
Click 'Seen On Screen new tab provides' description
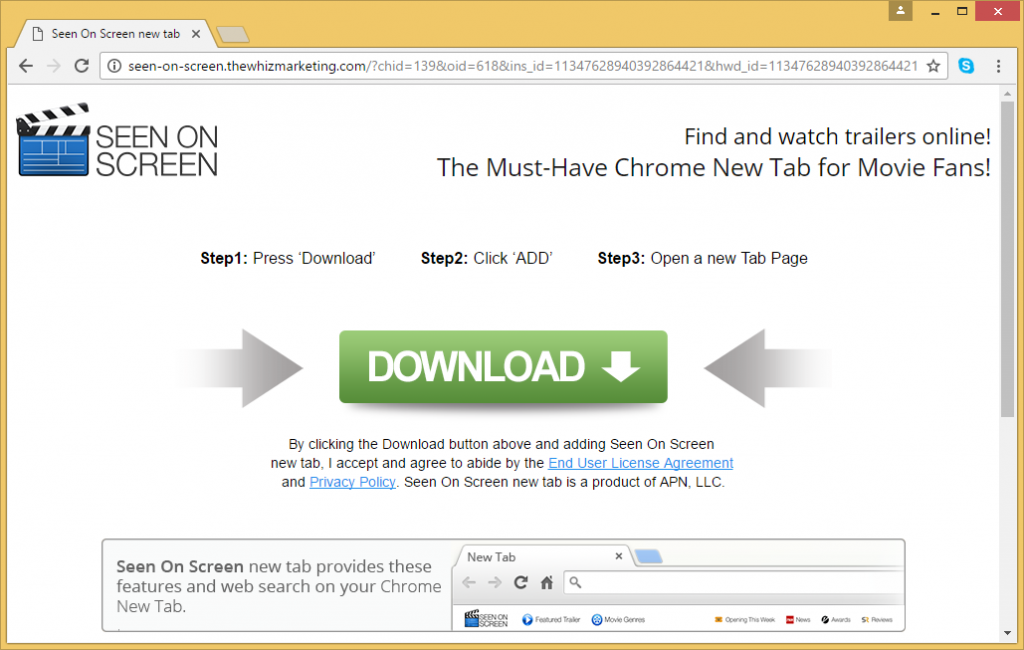tap(279, 586)
